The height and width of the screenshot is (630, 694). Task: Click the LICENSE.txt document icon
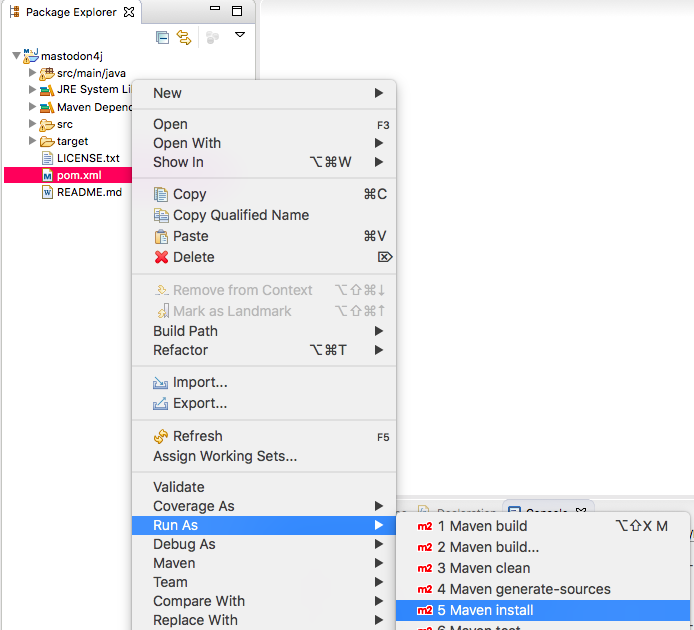[x=47, y=158]
